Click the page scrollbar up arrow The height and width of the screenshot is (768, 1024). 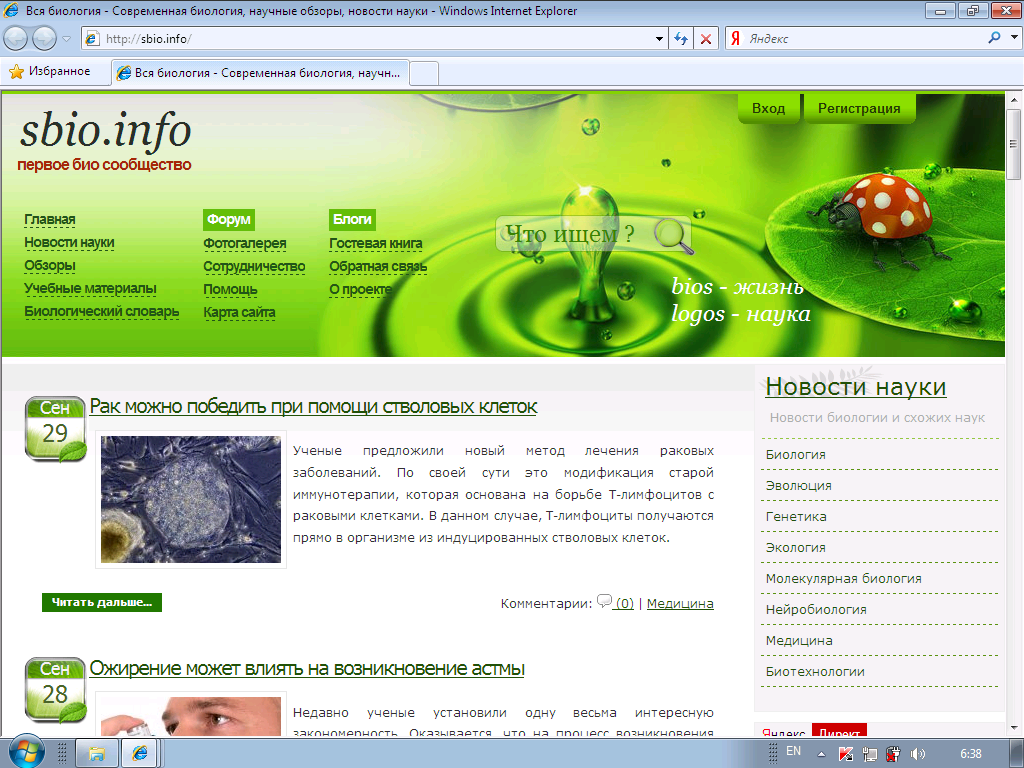(1014, 101)
